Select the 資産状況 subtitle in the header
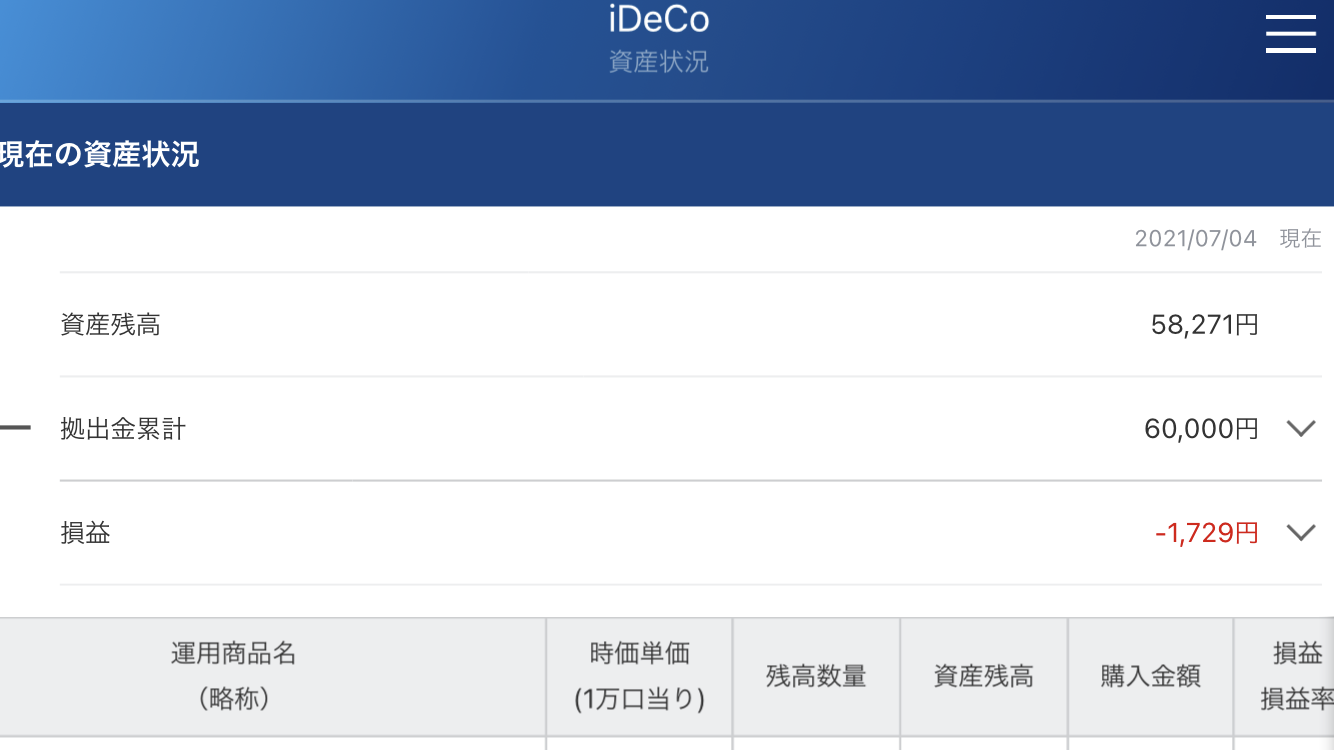Viewport: 1334px width, 750px height. pos(658,62)
